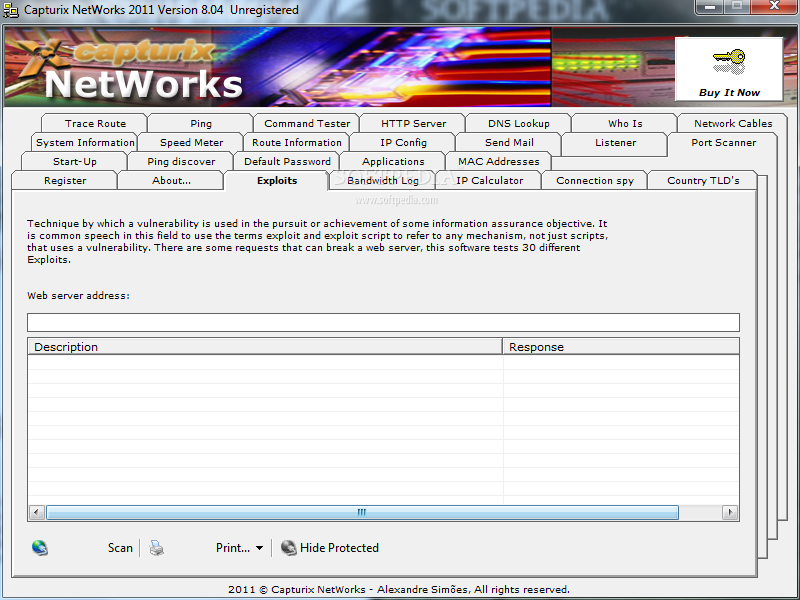Screen dimensions: 800x600
Task: Open the Trace Route tab
Action: (x=95, y=123)
